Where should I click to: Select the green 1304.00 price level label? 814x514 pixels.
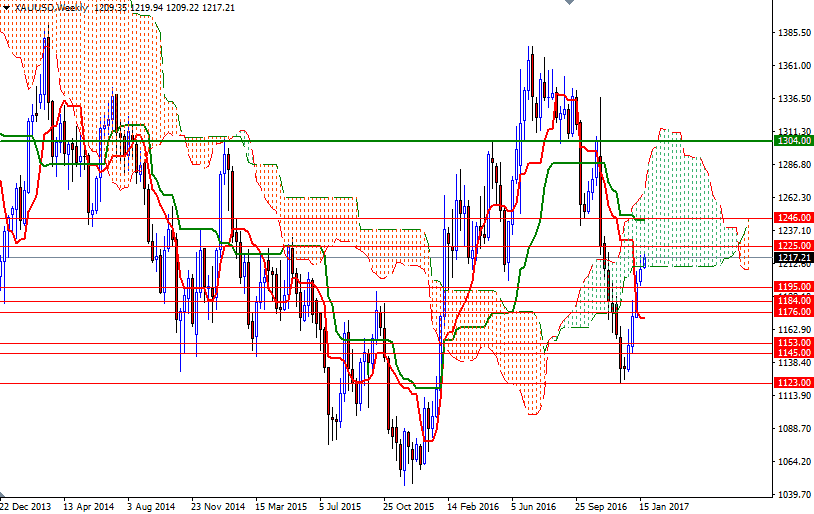coord(792,142)
